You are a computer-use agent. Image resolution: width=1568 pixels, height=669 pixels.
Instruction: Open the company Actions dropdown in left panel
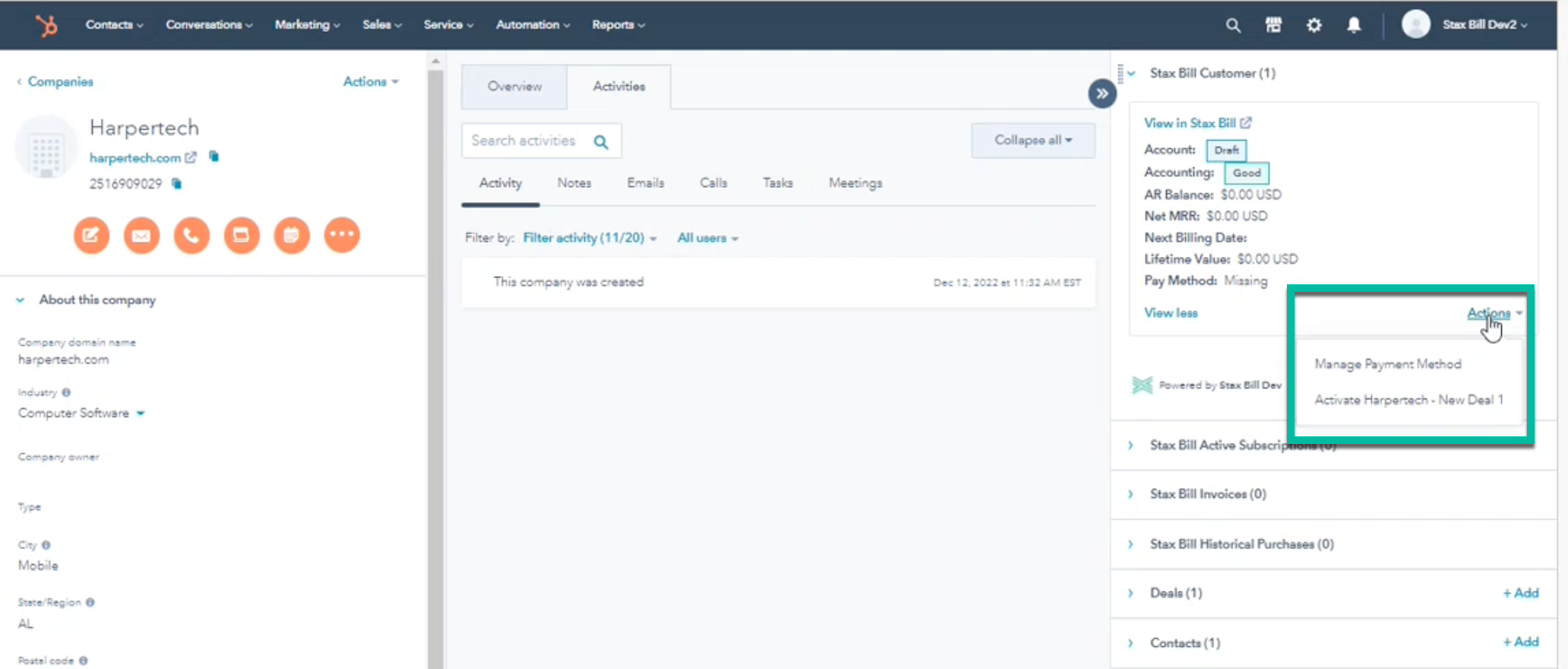tap(371, 81)
